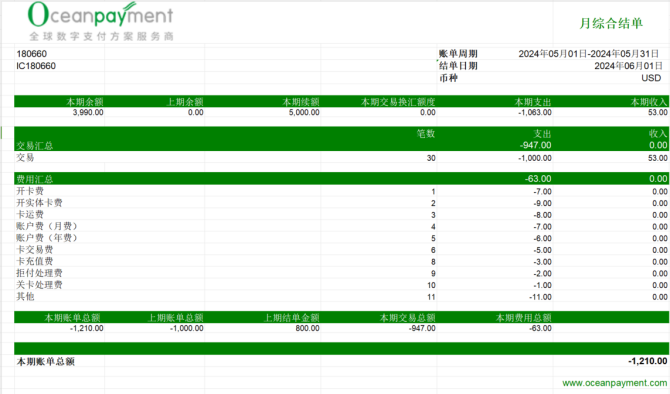The width and height of the screenshot is (670, 394).
Task: Select the 800.00 value under 上期结单金额
Action: [x=307, y=328]
